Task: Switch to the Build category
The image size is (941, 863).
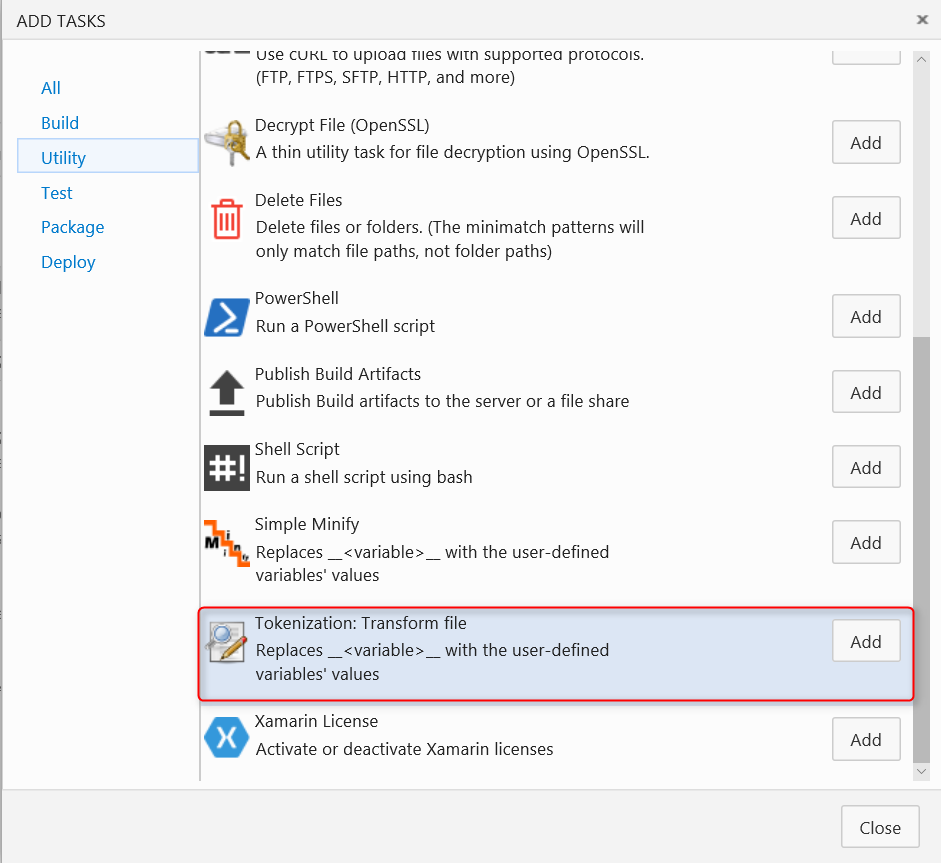Action: tap(60, 123)
